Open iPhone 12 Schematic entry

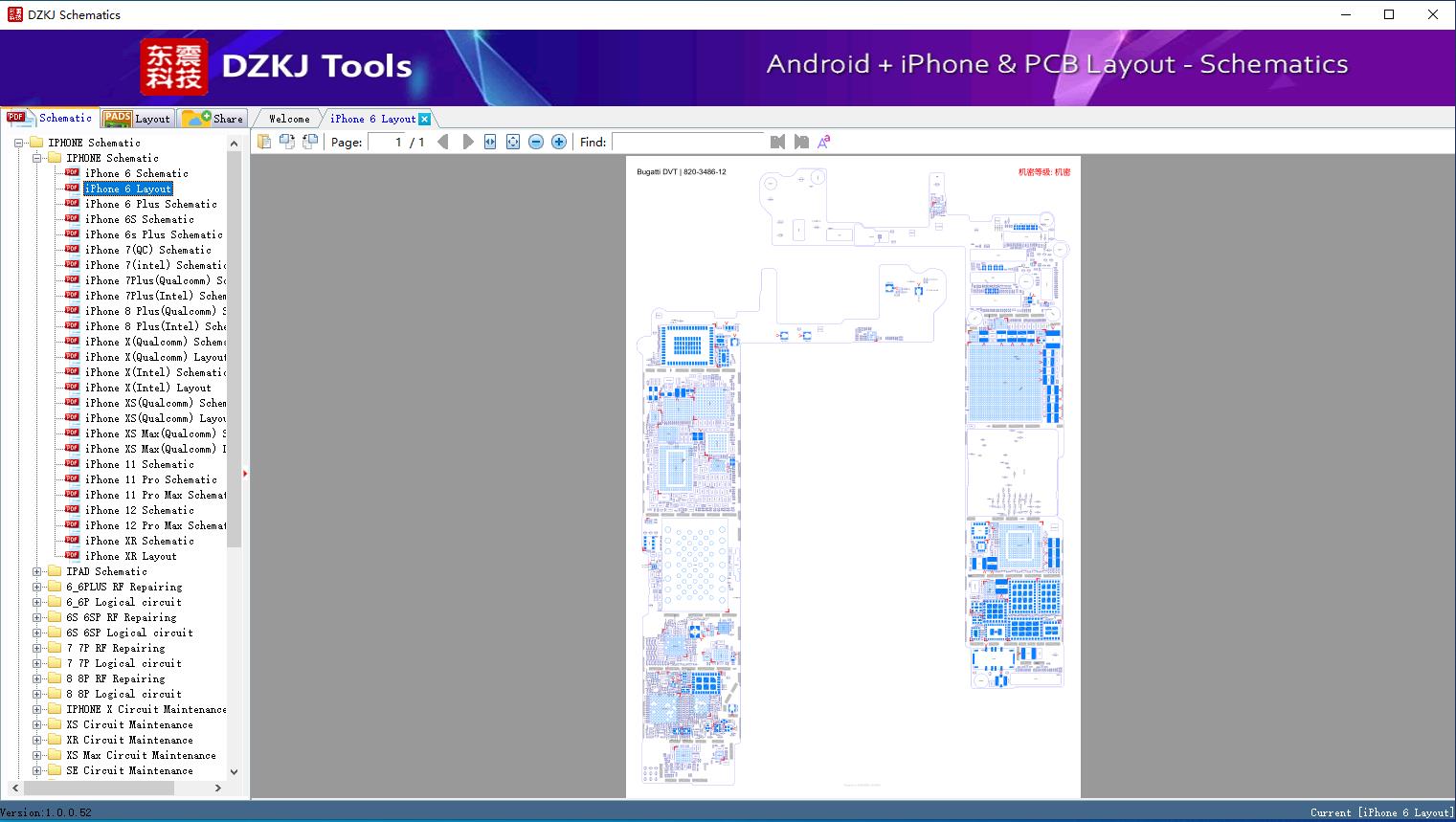[x=139, y=510]
